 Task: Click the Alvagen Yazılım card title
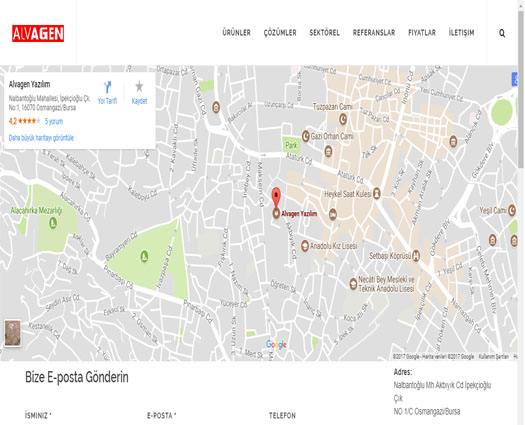click(x=29, y=84)
